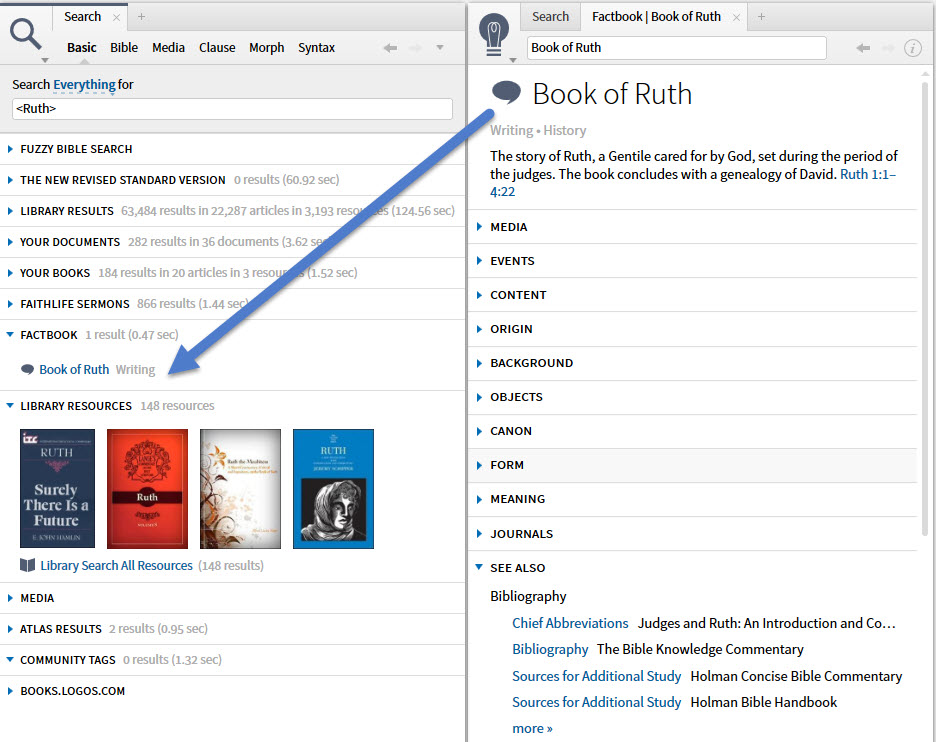Click the Factbook lightbulb panel icon
Viewport: 936px width, 742px height.
point(494,35)
